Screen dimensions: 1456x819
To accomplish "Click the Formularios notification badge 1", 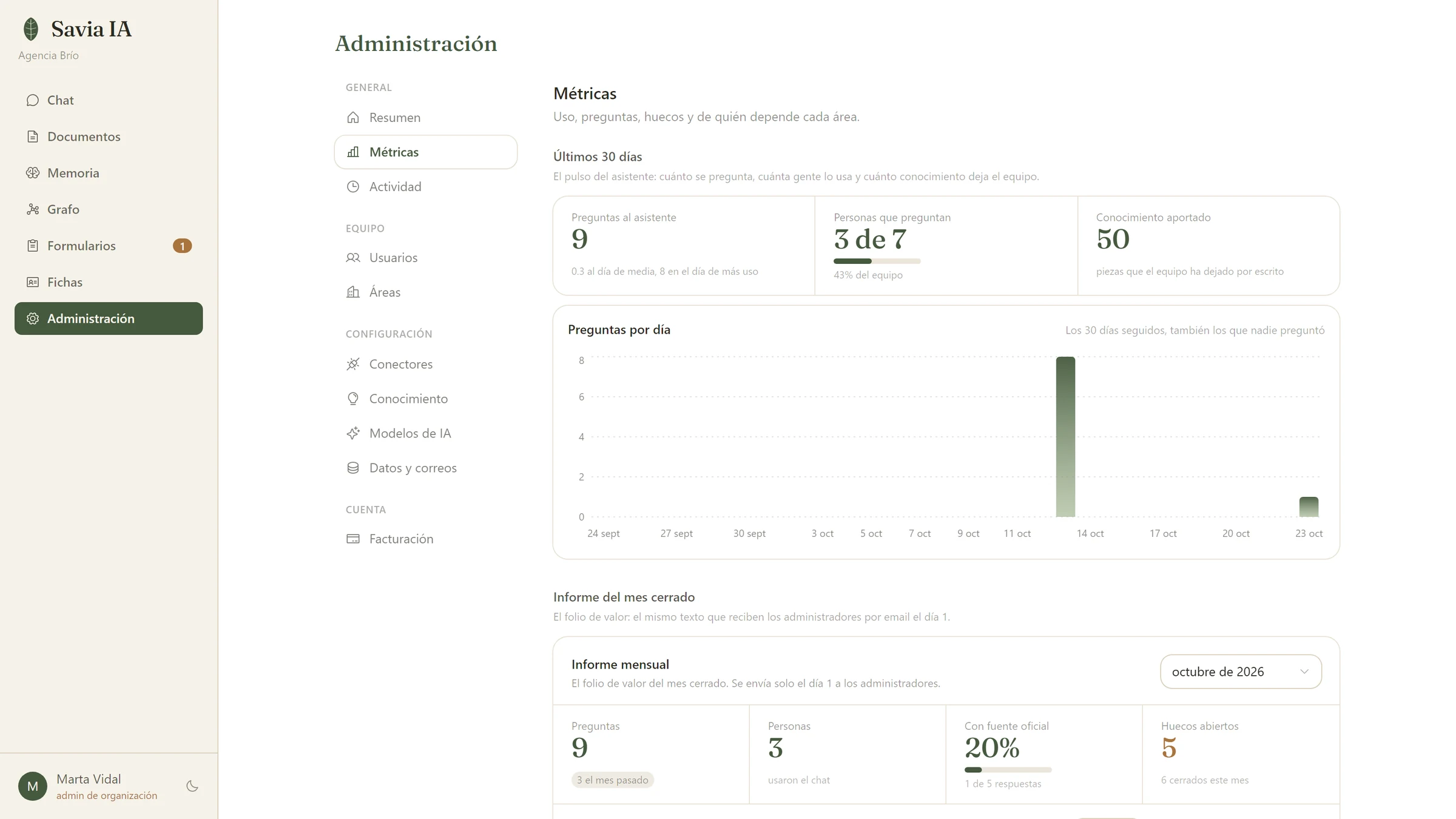I will (x=182, y=246).
